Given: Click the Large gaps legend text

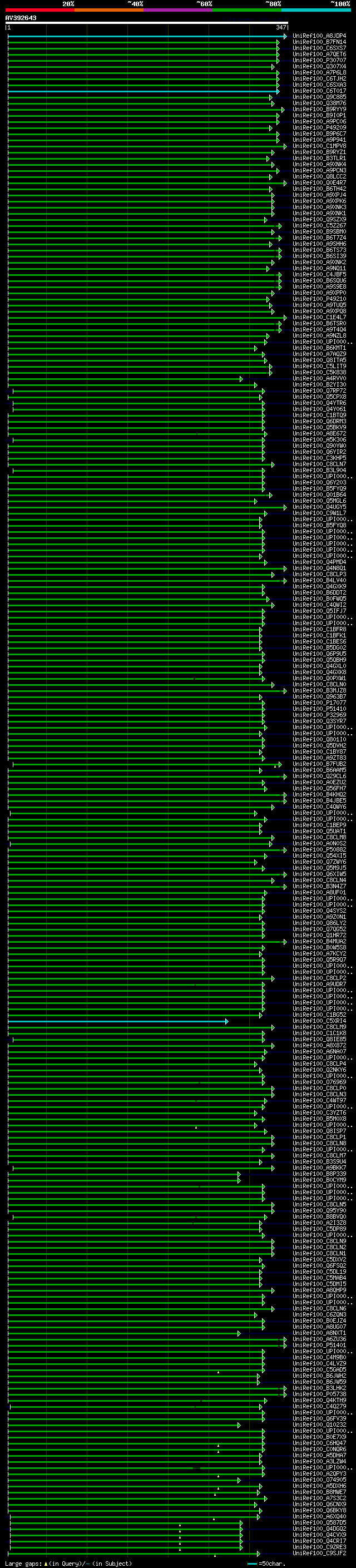Looking at the screenshot, I should click(68, 1564).
